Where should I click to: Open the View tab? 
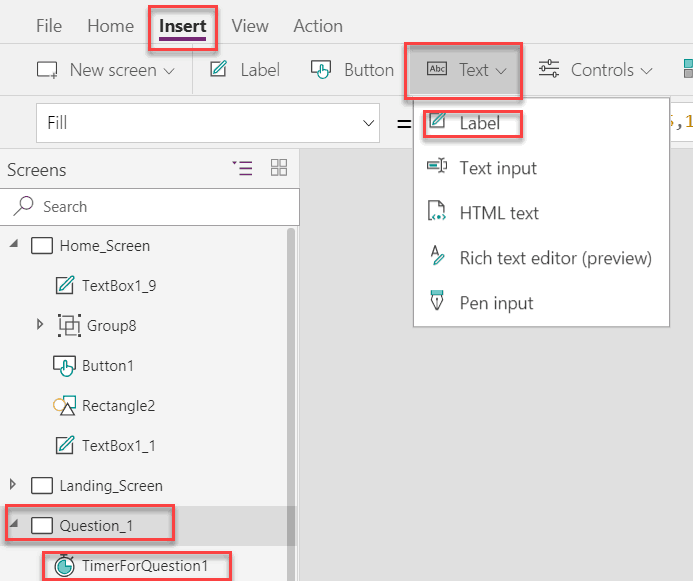[x=250, y=26]
